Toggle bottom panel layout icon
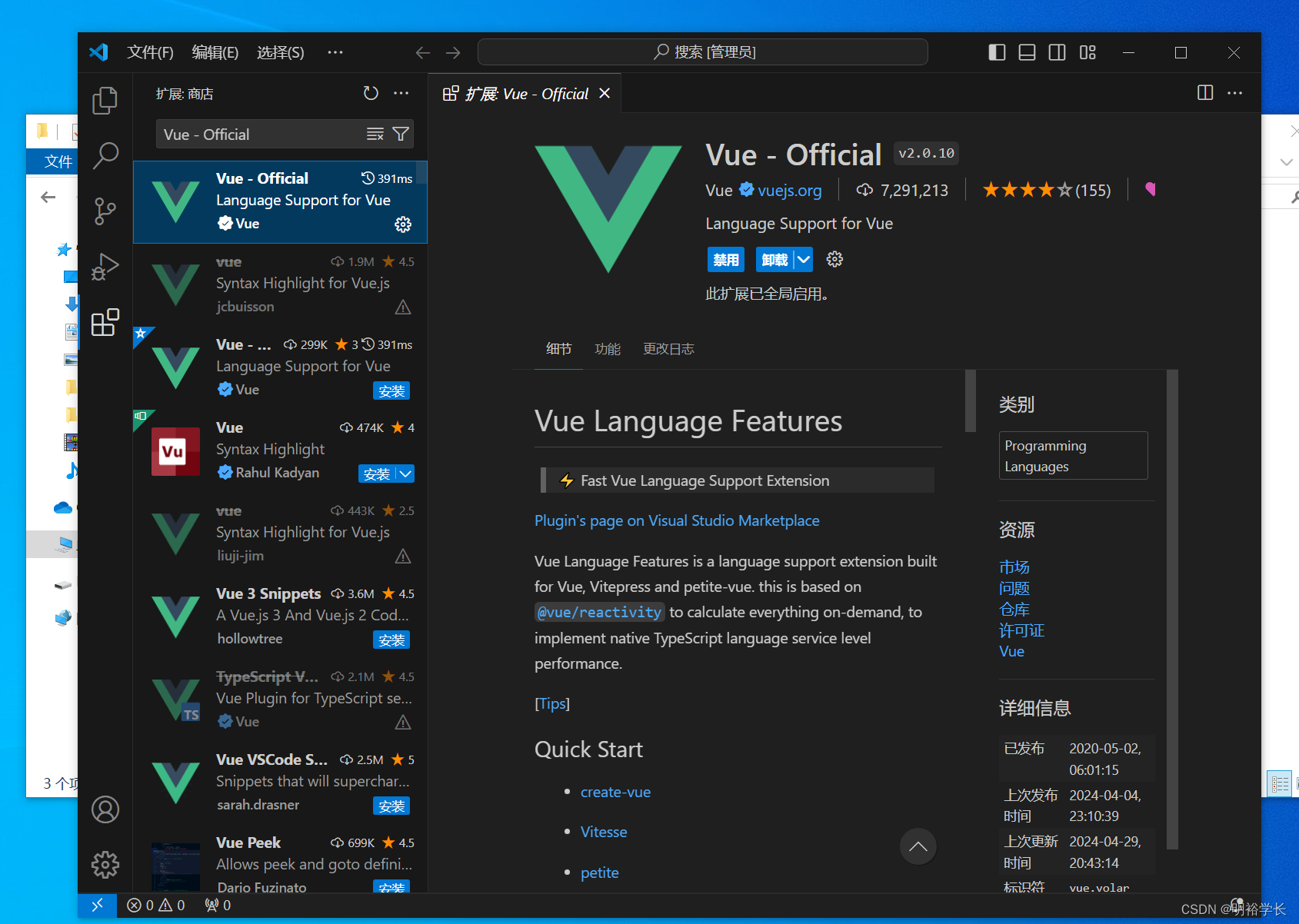The height and width of the screenshot is (924, 1299). tap(1027, 52)
